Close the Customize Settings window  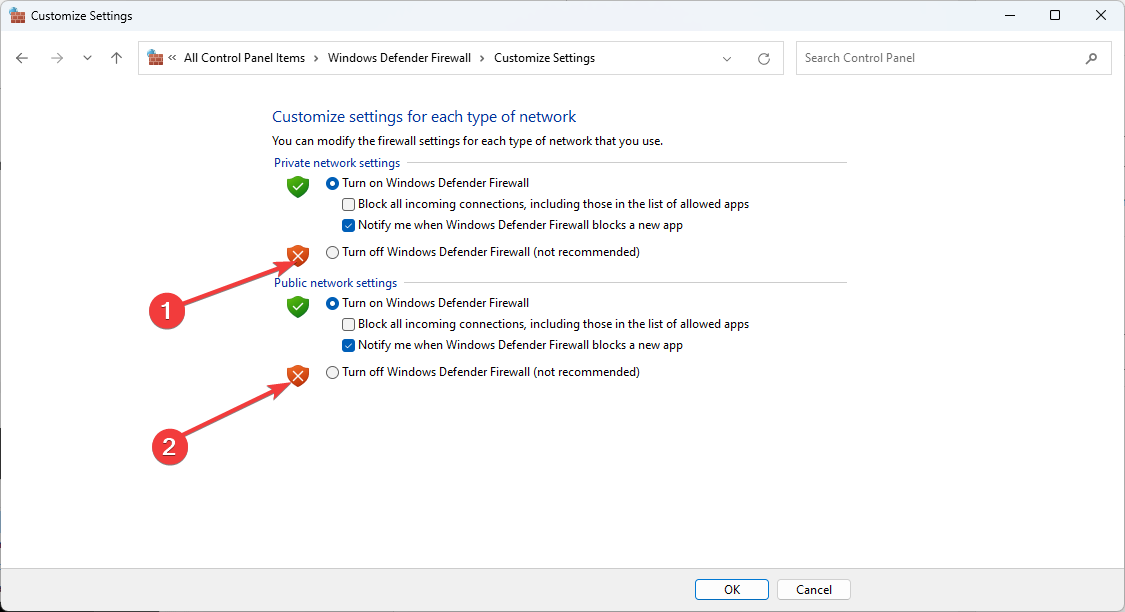[1101, 15]
